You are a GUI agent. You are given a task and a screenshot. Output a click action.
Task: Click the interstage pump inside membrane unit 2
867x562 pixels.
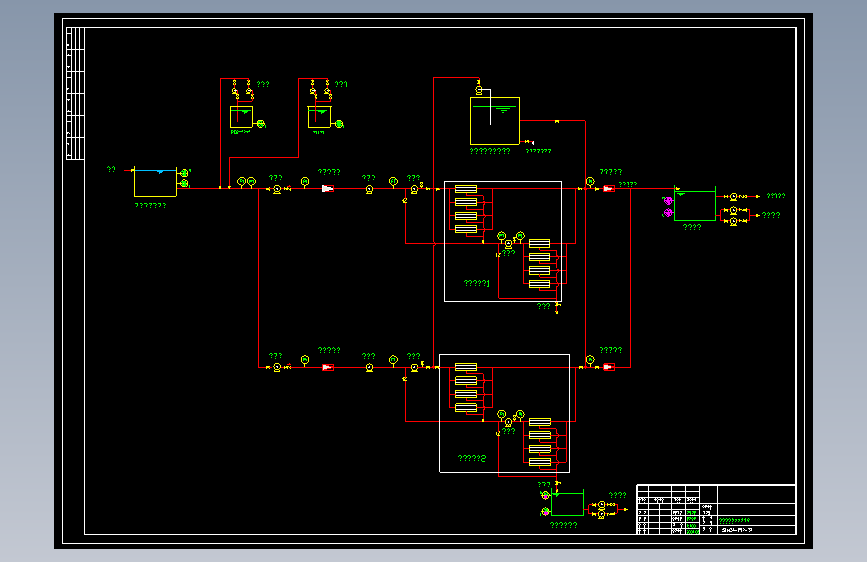509,423
